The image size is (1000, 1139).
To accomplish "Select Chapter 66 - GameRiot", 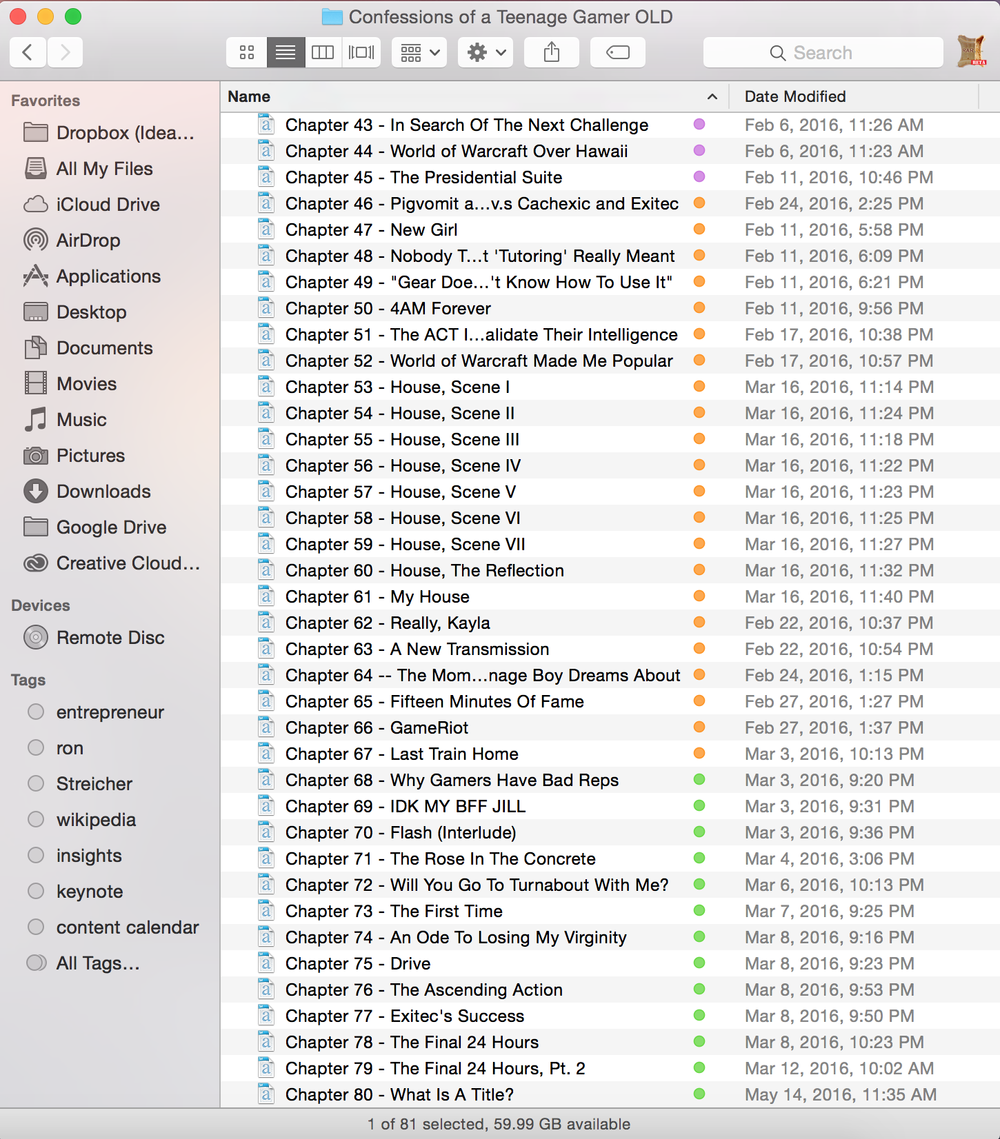I will pyautogui.click(x=610, y=727).
